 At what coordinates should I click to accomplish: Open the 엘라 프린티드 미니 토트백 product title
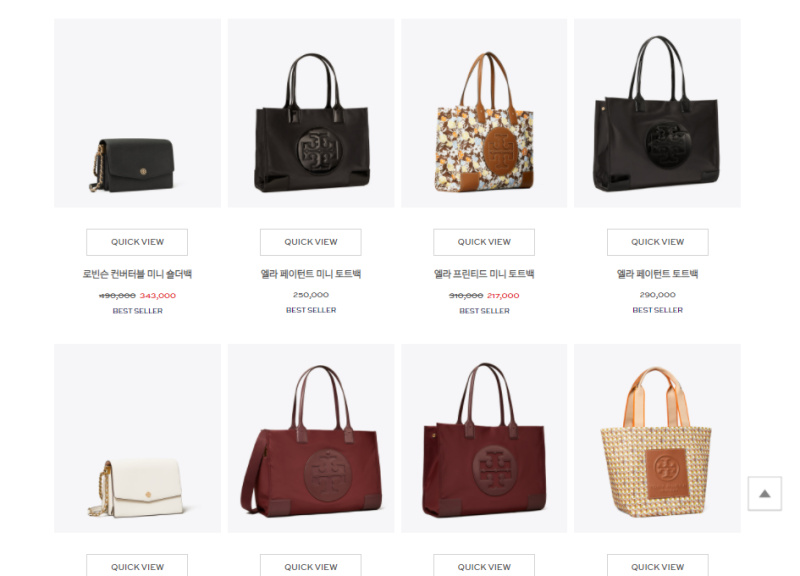click(484, 274)
